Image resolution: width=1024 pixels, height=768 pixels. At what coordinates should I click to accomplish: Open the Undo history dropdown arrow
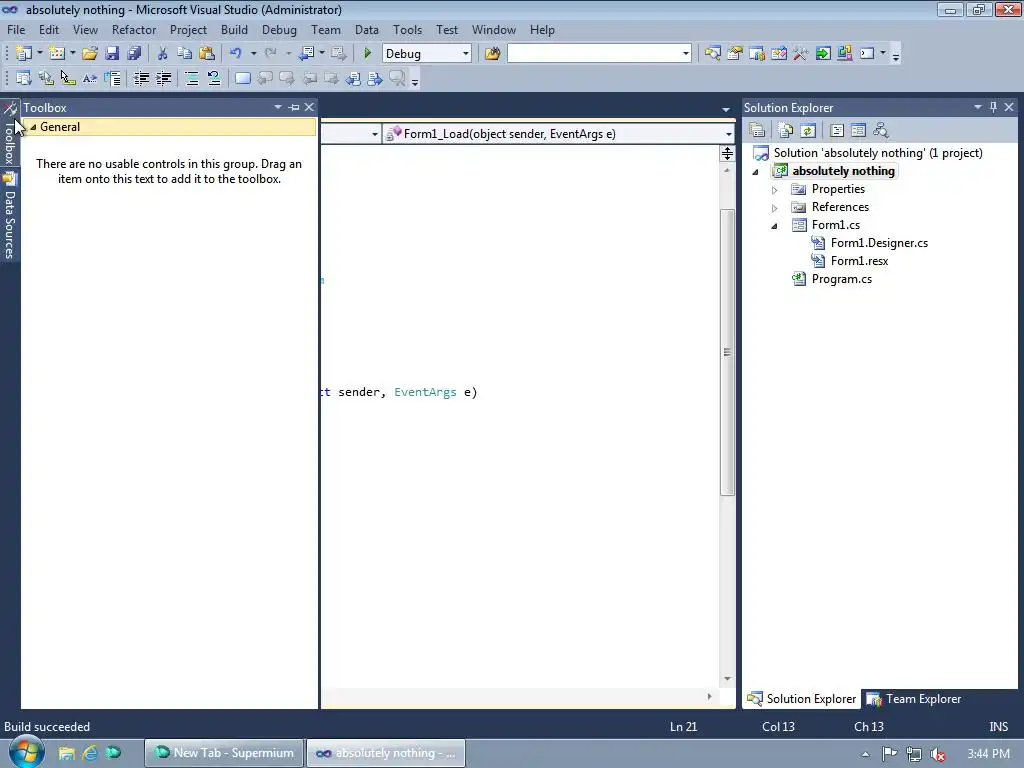pos(253,54)
